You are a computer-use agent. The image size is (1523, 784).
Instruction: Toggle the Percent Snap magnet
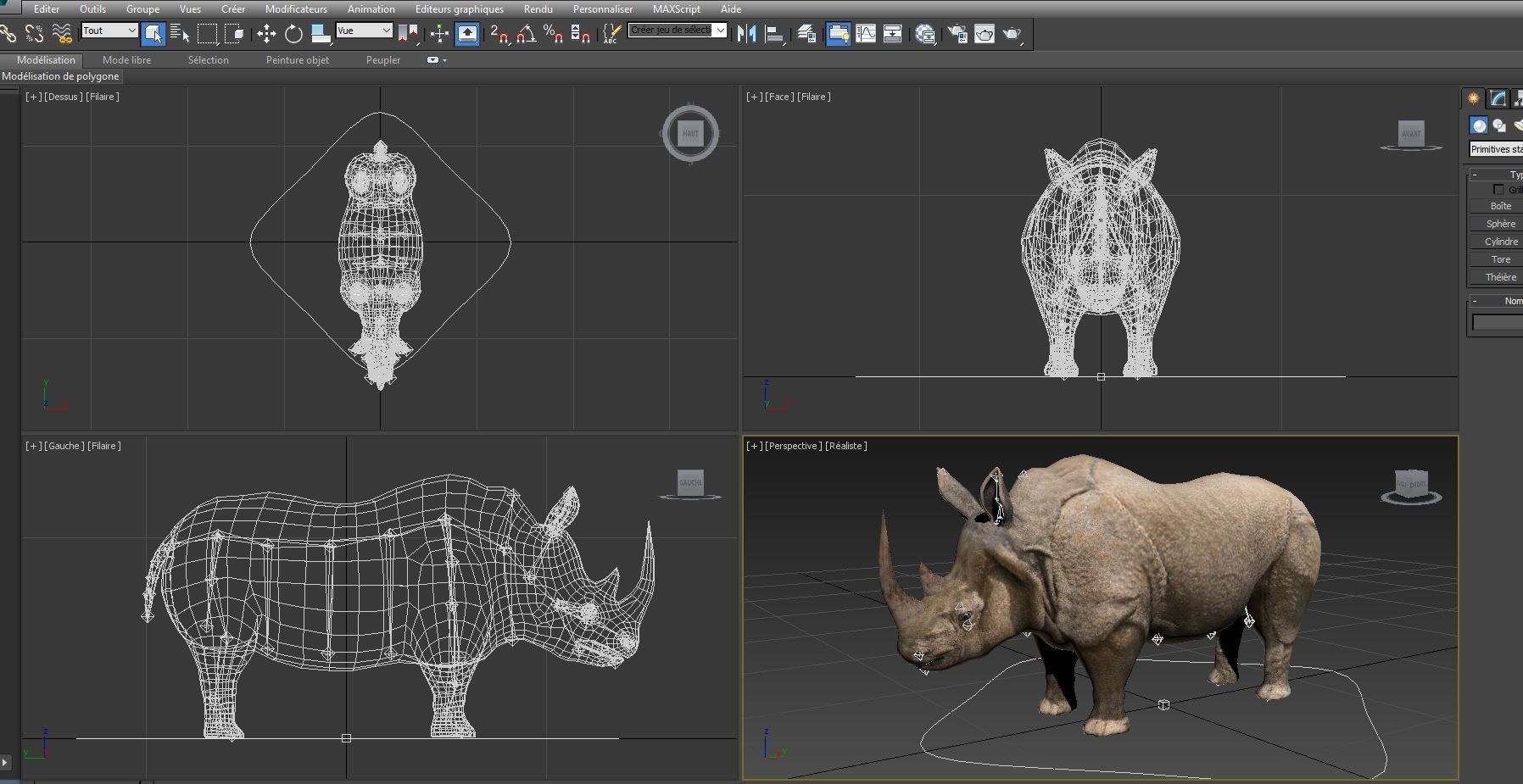pos(554,34)
